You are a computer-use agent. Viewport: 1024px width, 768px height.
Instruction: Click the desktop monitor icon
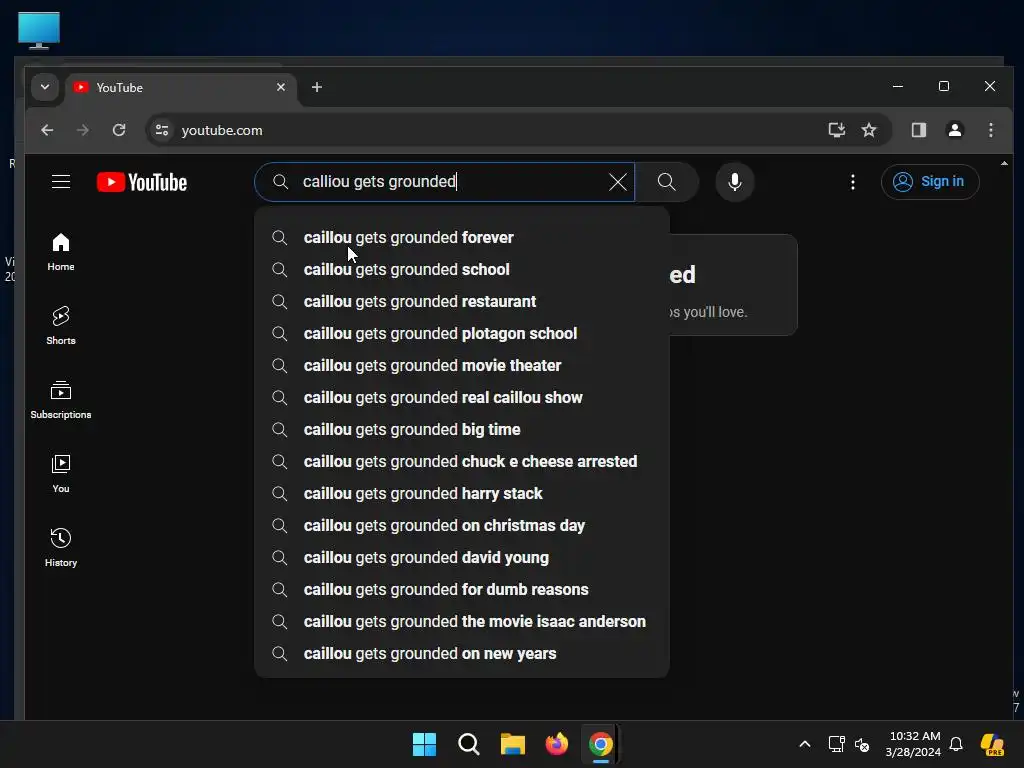point(39,30)
